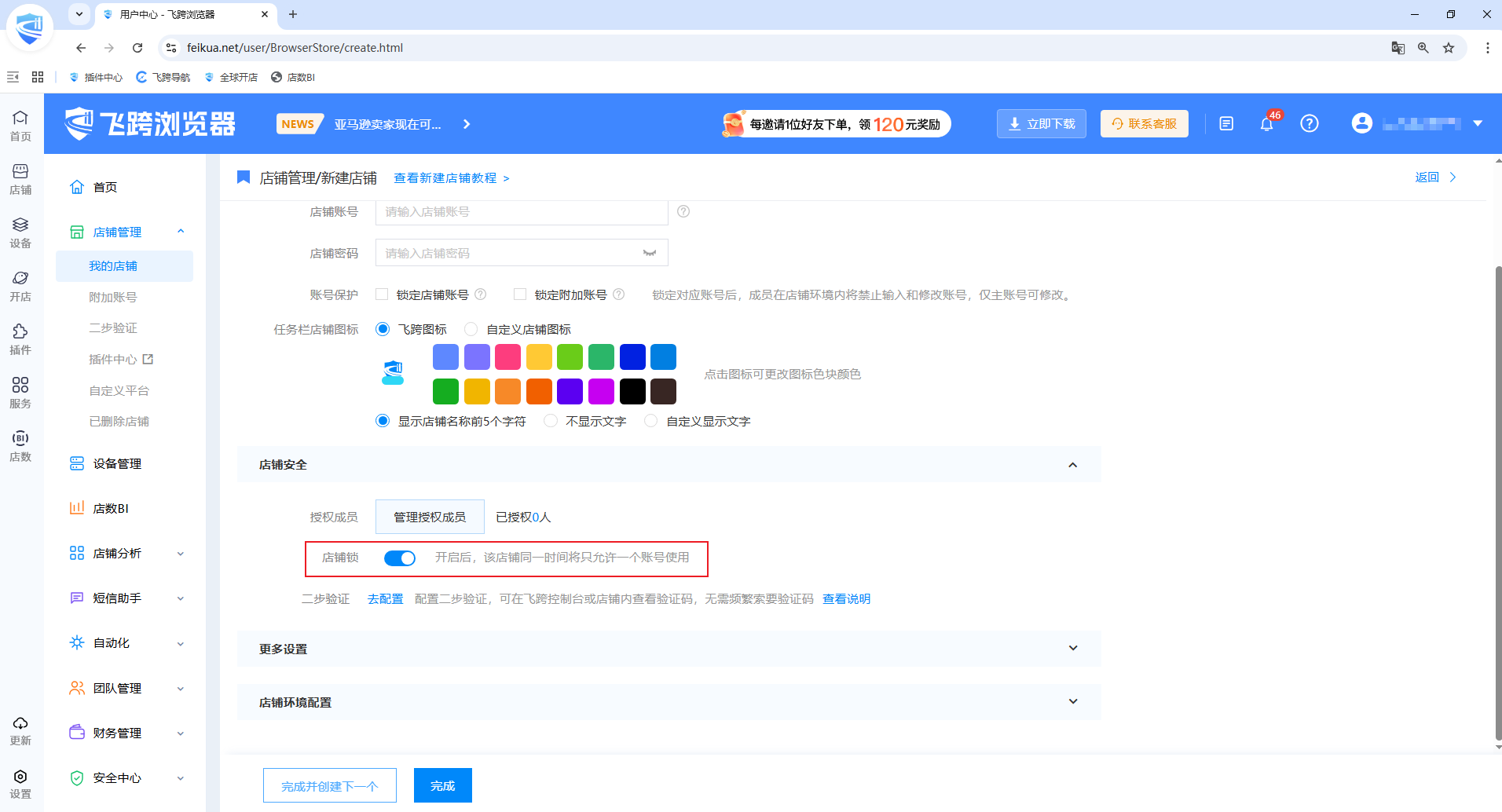Click the 管理授权成员 button
The image size is (1502, 812).
[430, 517]
